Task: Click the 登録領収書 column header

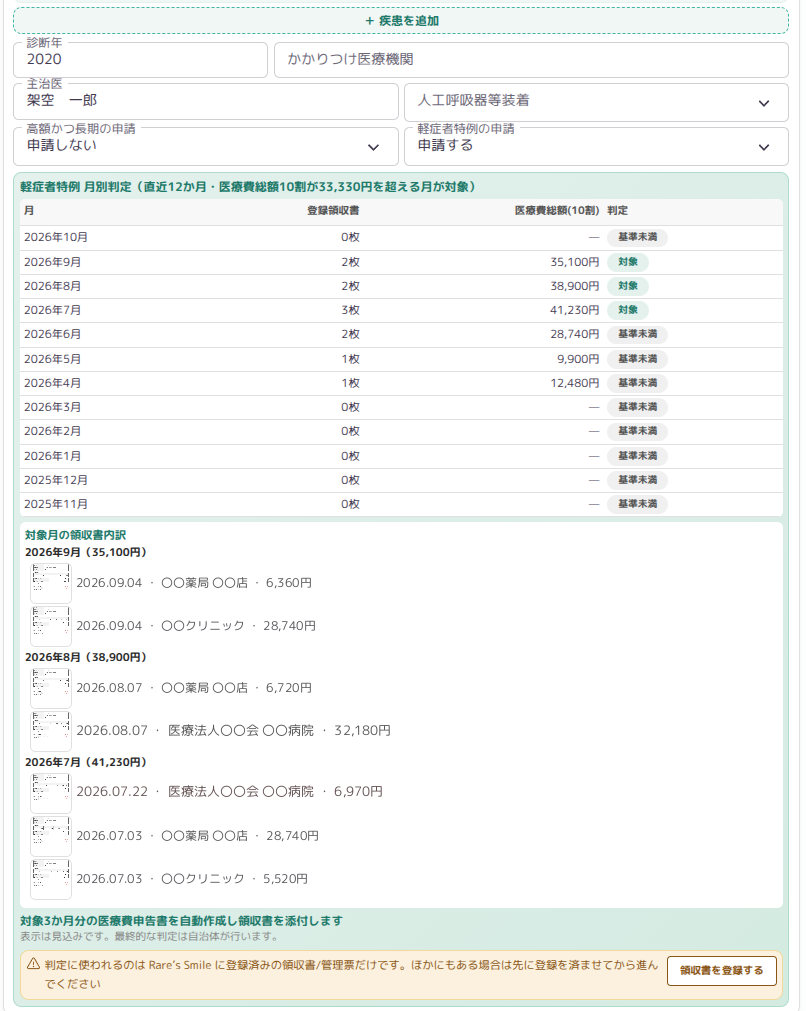Action: click(x=333, y=211)
